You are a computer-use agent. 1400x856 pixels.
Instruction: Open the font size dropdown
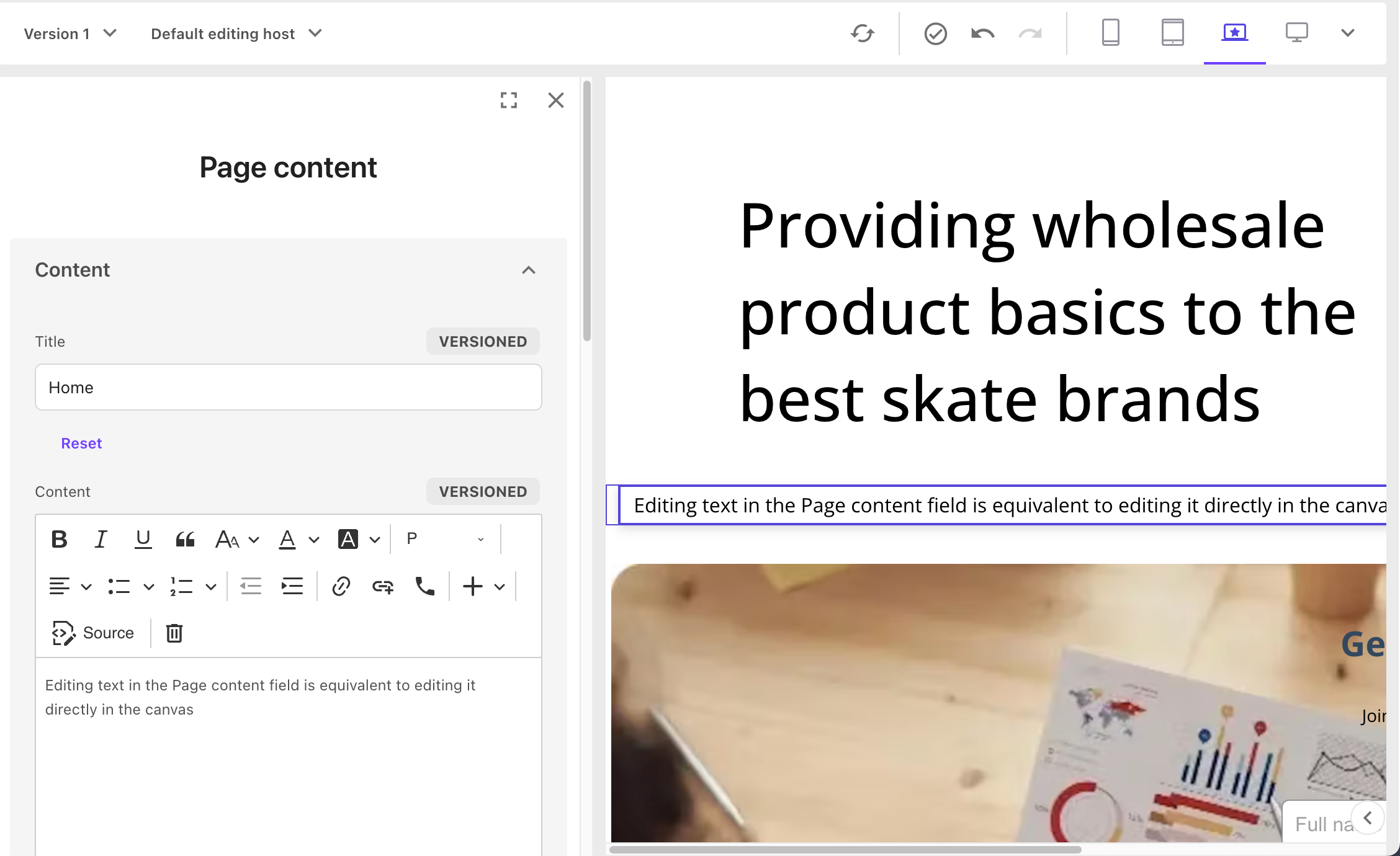[237, 539]
